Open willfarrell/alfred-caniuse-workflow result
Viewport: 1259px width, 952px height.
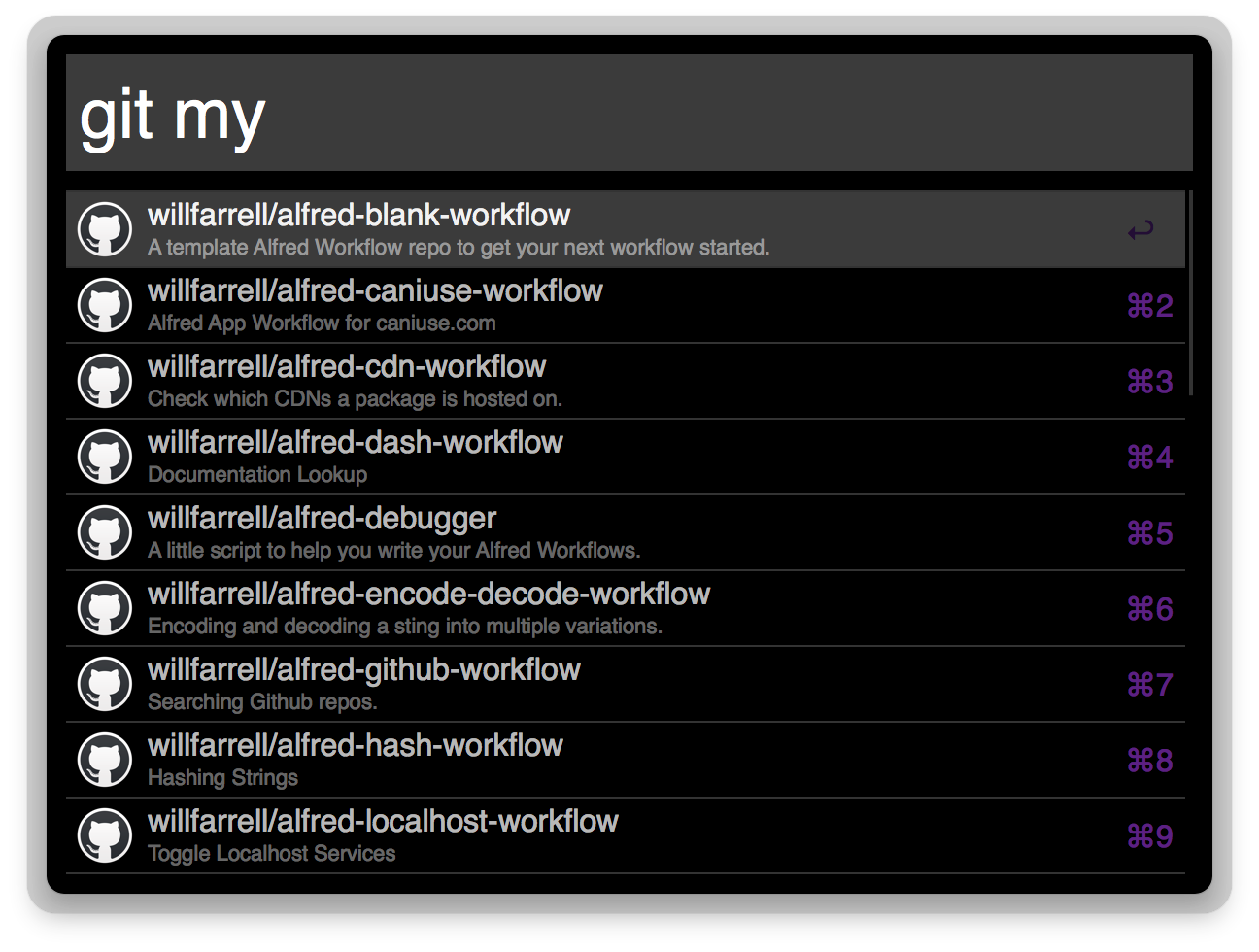coord(626,305)
